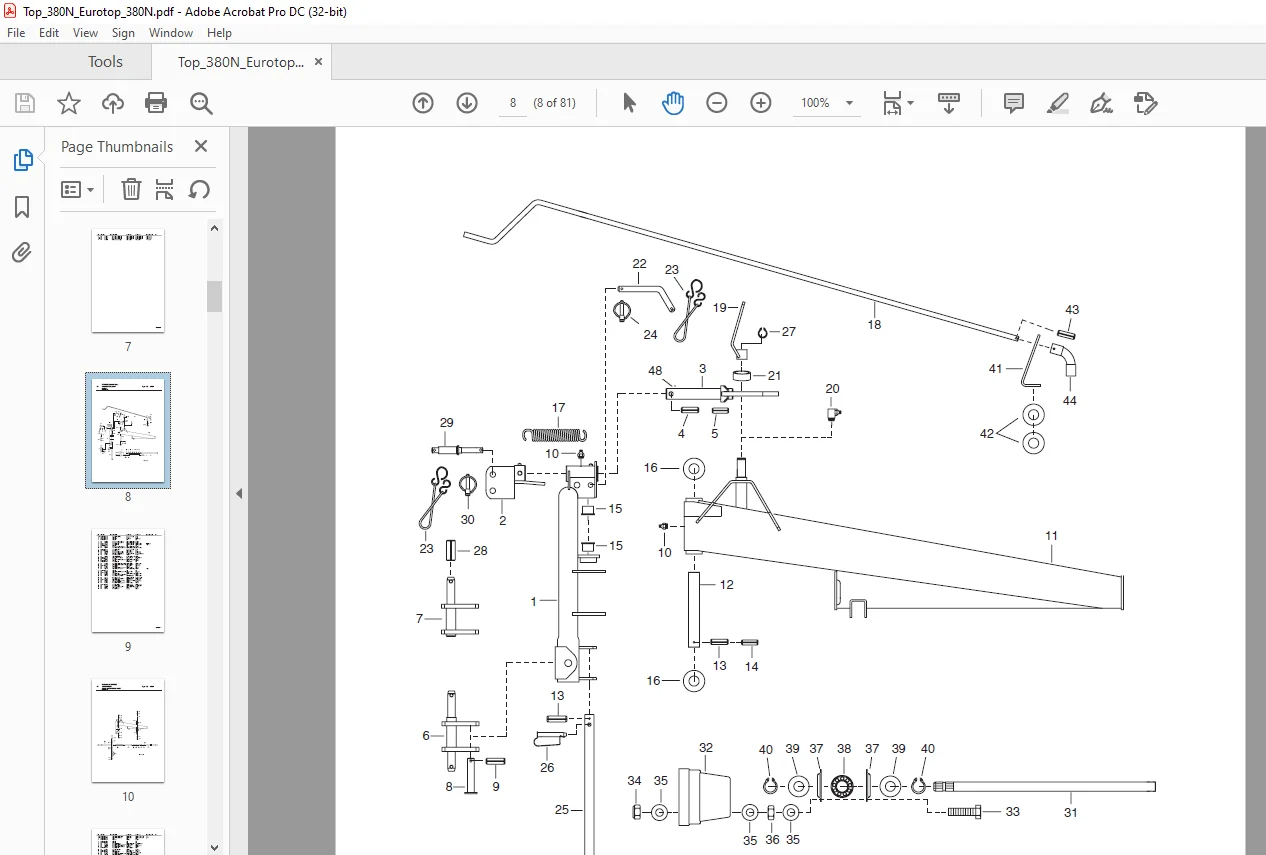Viewport: 1266px width, 855px height.
Task: Toggle the Page Thumbnails sidebar panel
Action: coord(22,160)
